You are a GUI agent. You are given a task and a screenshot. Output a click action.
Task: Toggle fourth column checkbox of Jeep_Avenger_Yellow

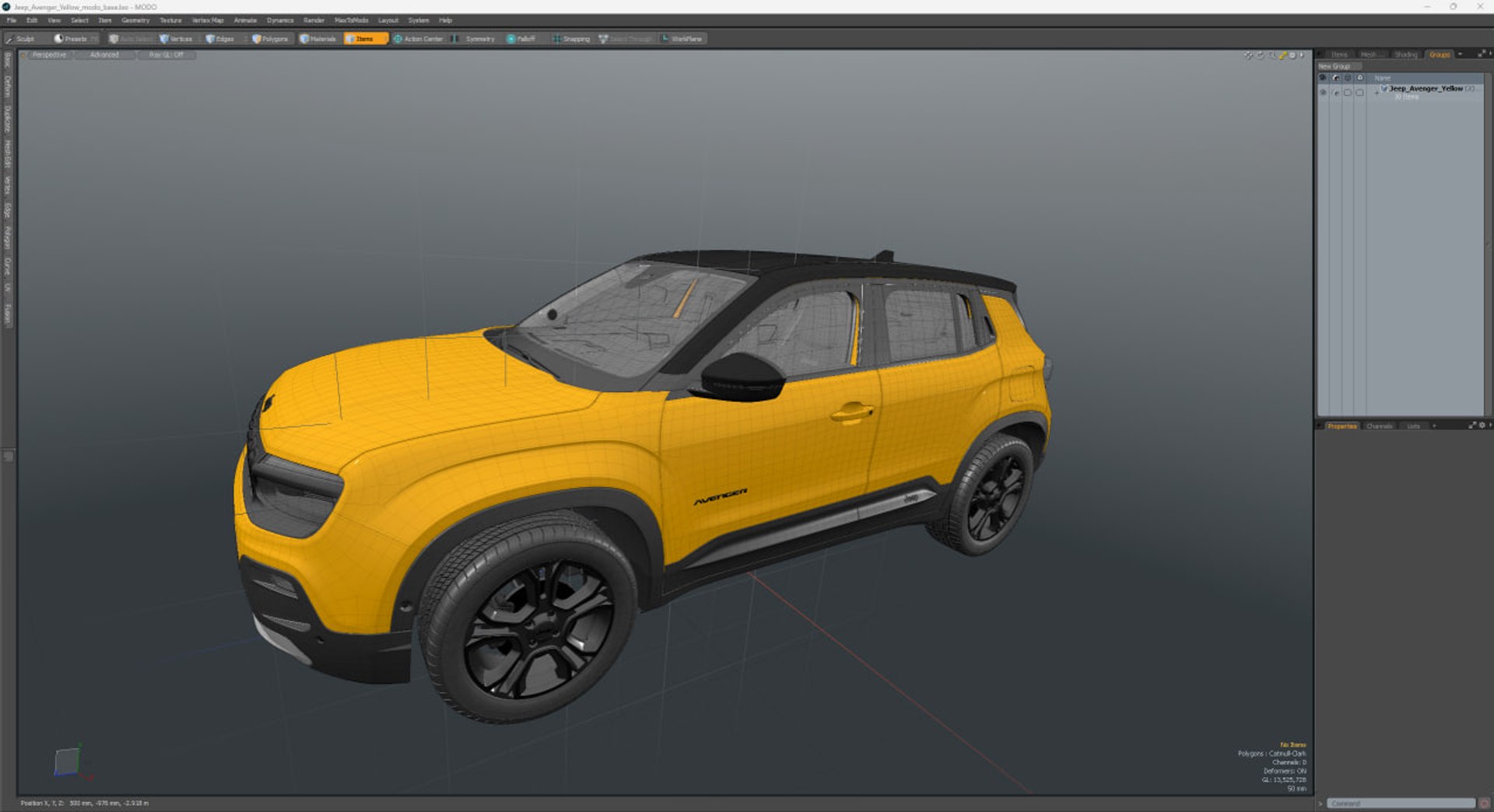pyautogui.click(x=1360, y=93)
